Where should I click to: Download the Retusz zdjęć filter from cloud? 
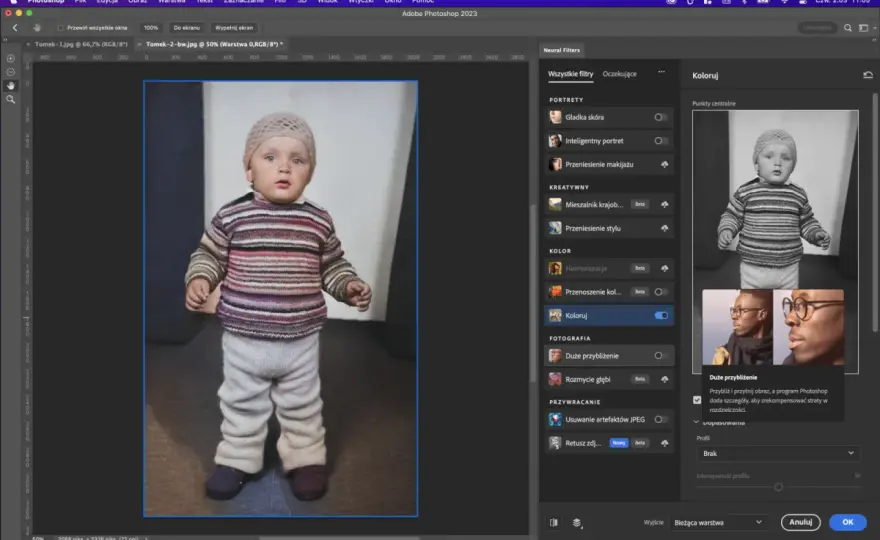664,443
